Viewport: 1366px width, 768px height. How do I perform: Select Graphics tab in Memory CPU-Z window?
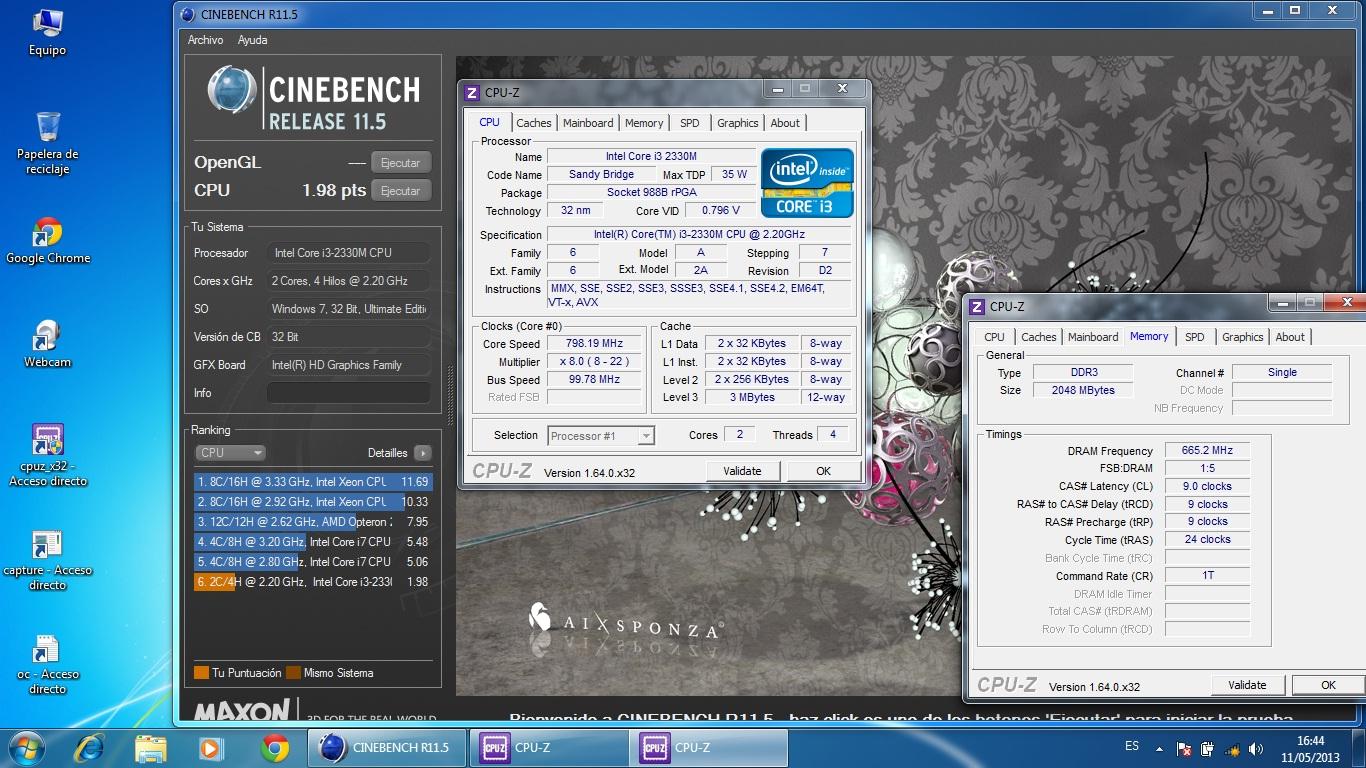point(1243,337)
